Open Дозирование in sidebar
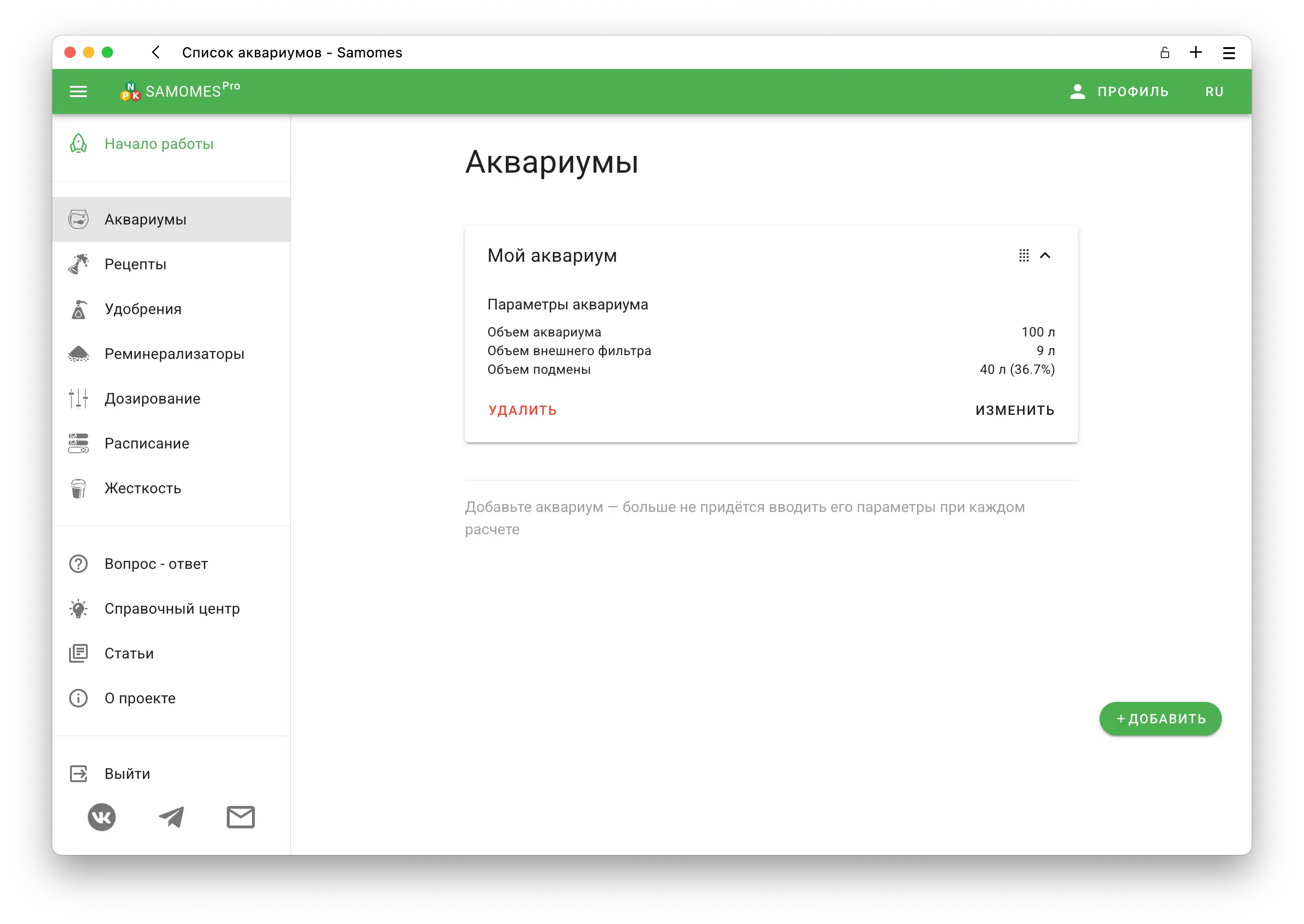Image resolution: width=1304 pixels, height=924 pixels. click(x=152, y=398)
